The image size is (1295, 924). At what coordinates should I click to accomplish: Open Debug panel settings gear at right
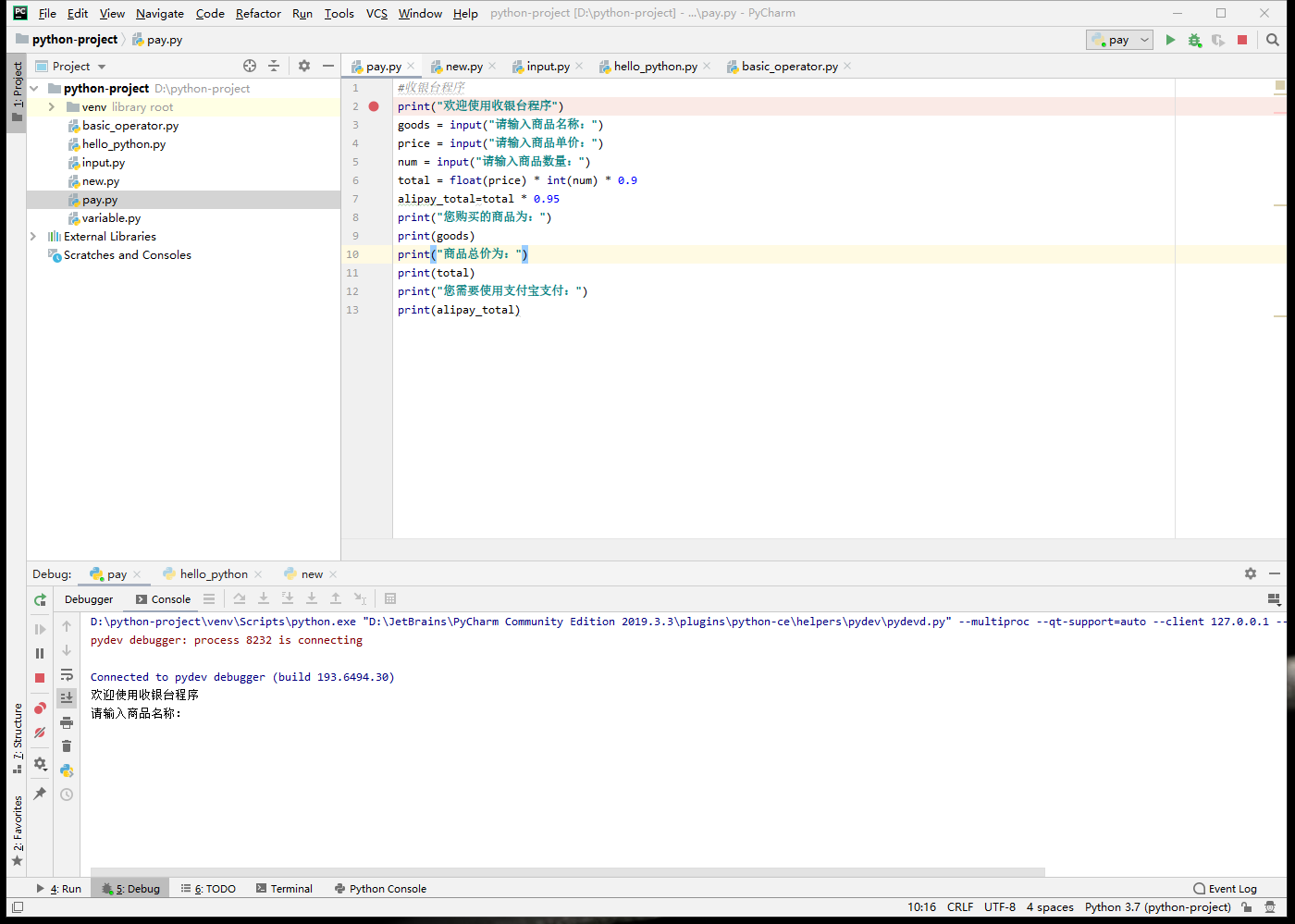(1251, 573)
